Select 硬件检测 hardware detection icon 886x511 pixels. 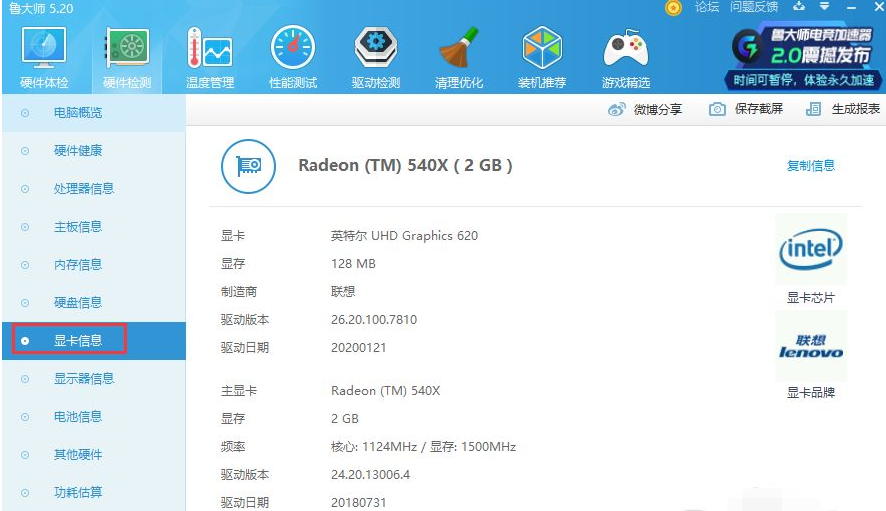point(127,47)
